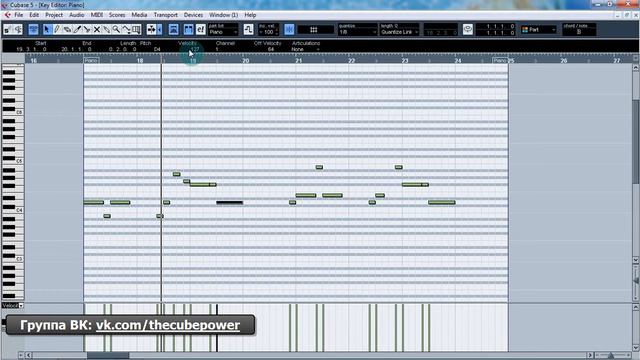The width and height of the screenshot is (640, 360).
Task: Open the Window (1) menu
Action: tap(224, 15)
